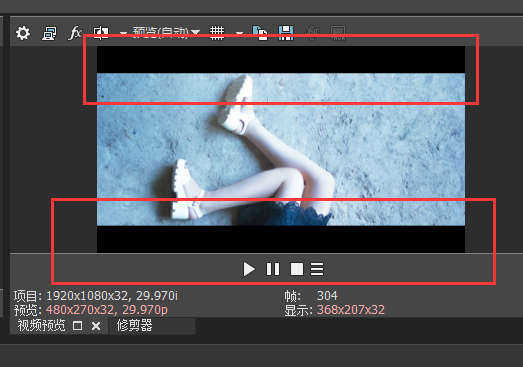Start playback with the play button

pos(249,269)
